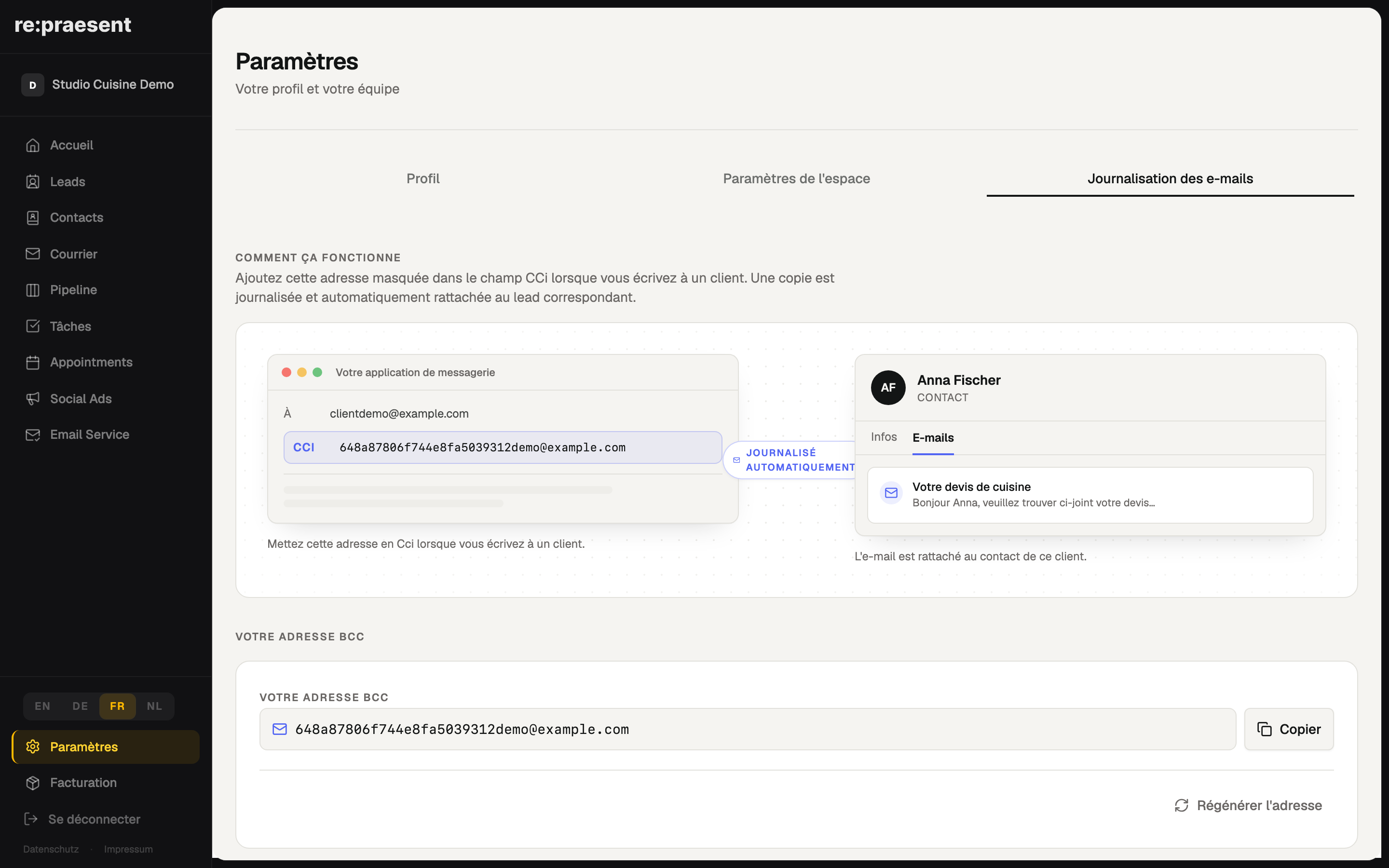1389x868 pixels.
Task: Click the Anna Fischer name
Action: (x=958, y=380)
